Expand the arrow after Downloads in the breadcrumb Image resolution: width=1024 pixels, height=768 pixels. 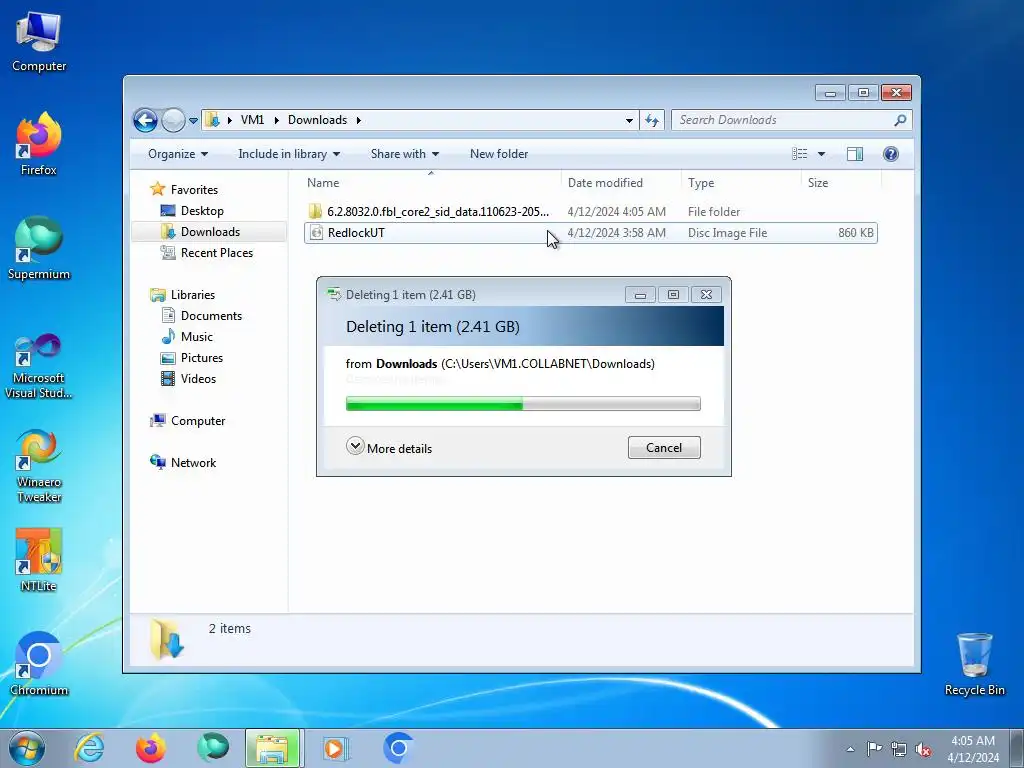pyautogui.click(x=359, y=120)
